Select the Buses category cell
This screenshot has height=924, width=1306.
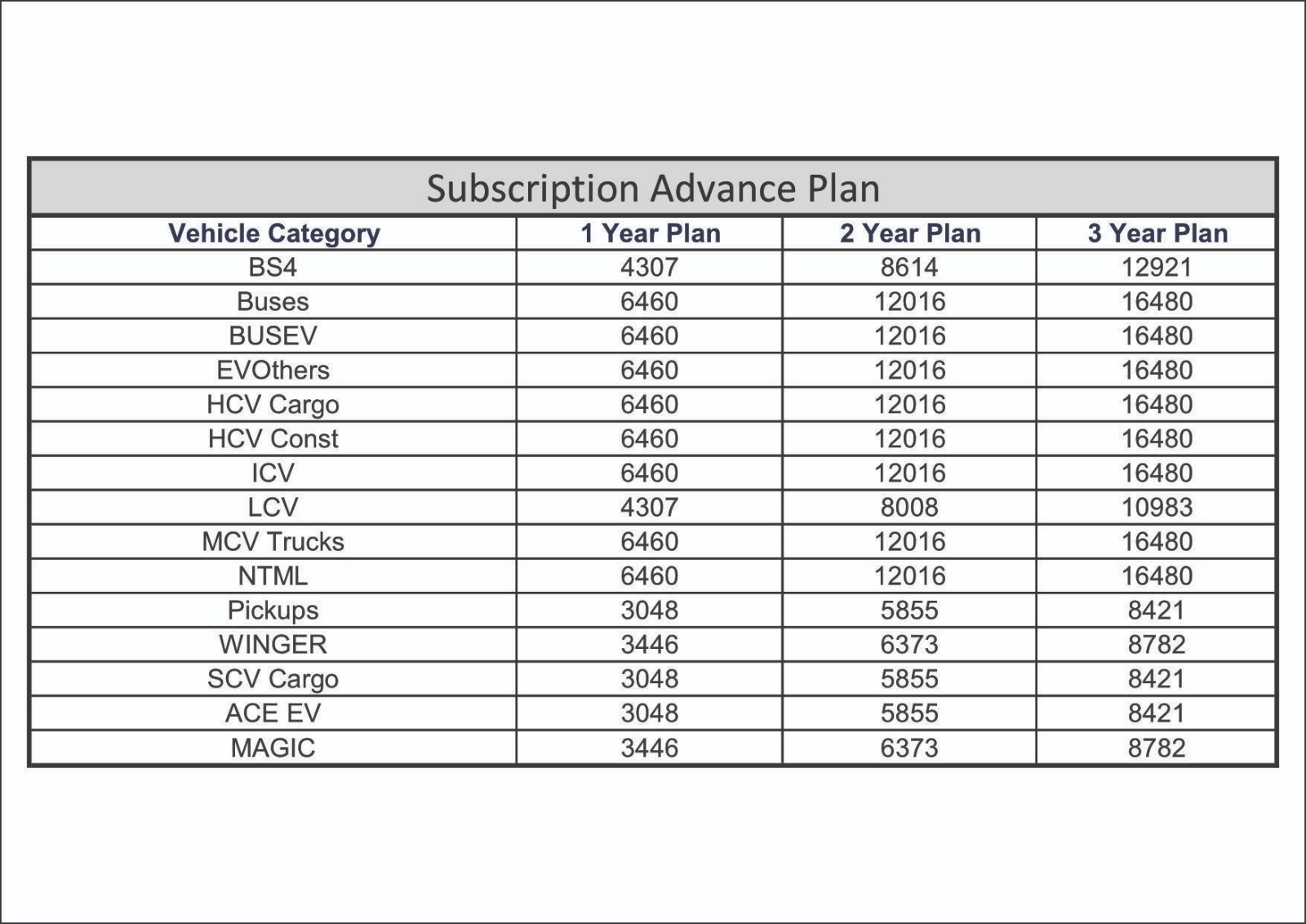point(273,302)
